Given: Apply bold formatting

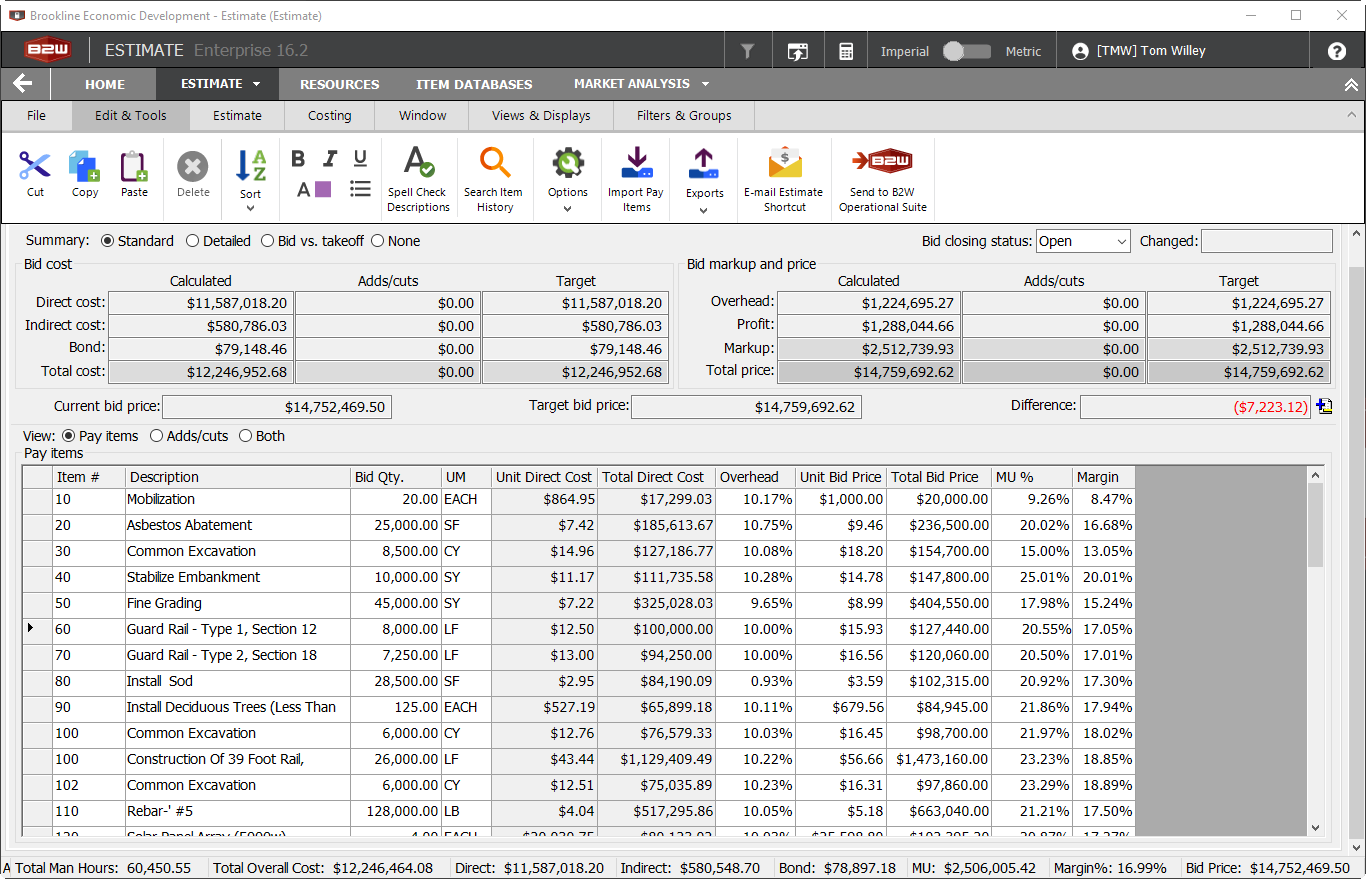Looking at the screenshot, I should (x=298, y=158).
